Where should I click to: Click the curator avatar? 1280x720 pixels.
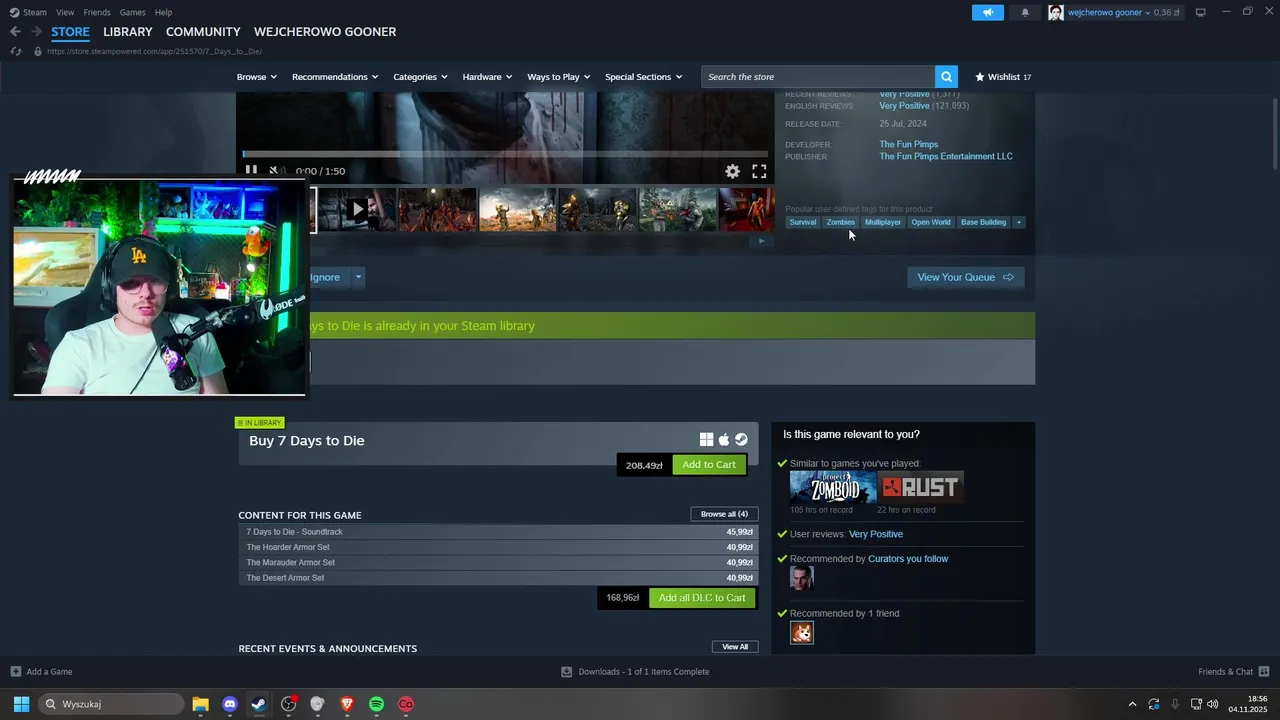point(802,578)
